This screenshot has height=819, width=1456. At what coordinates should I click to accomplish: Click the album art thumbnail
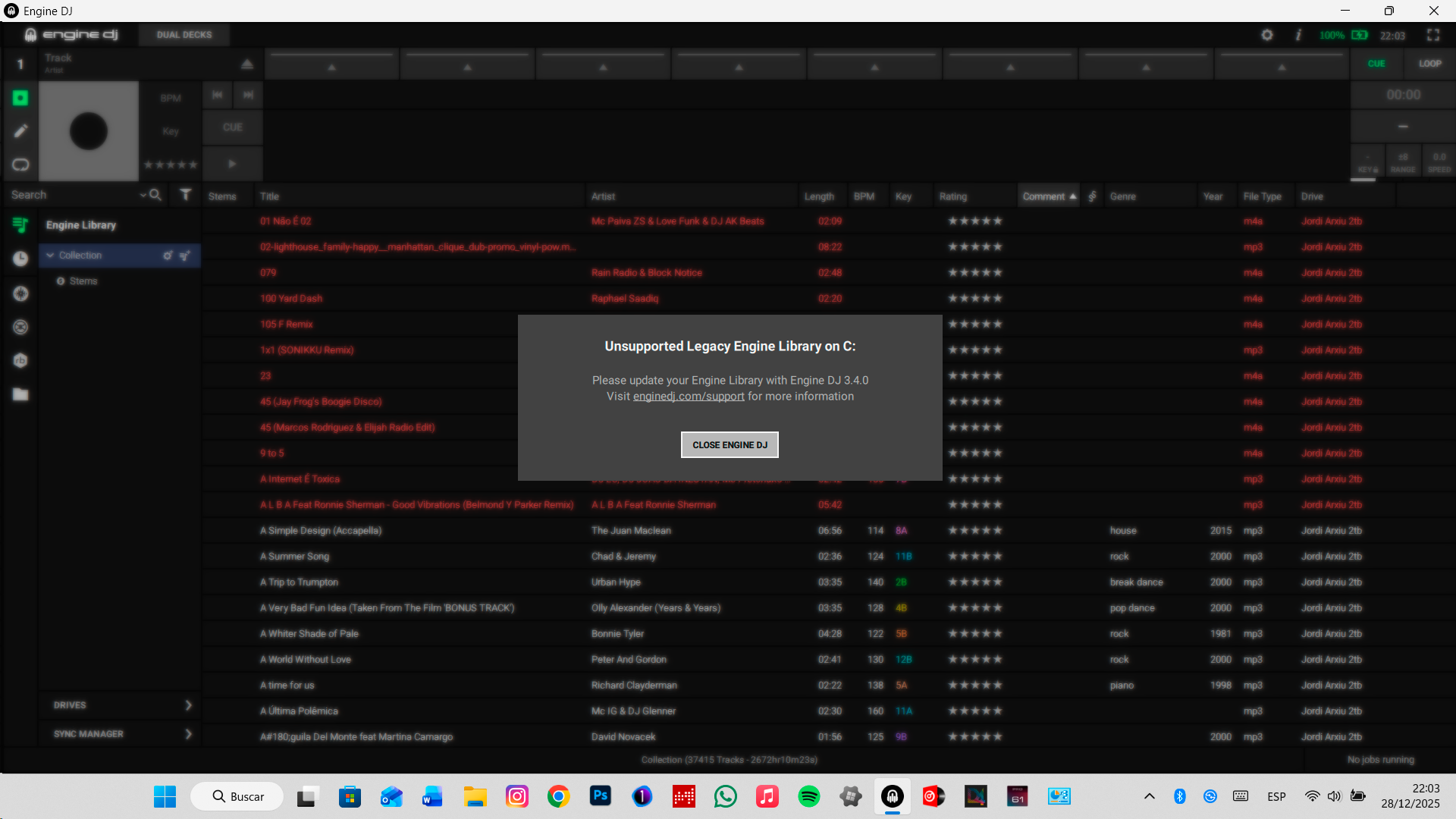[x=89, y=131]
